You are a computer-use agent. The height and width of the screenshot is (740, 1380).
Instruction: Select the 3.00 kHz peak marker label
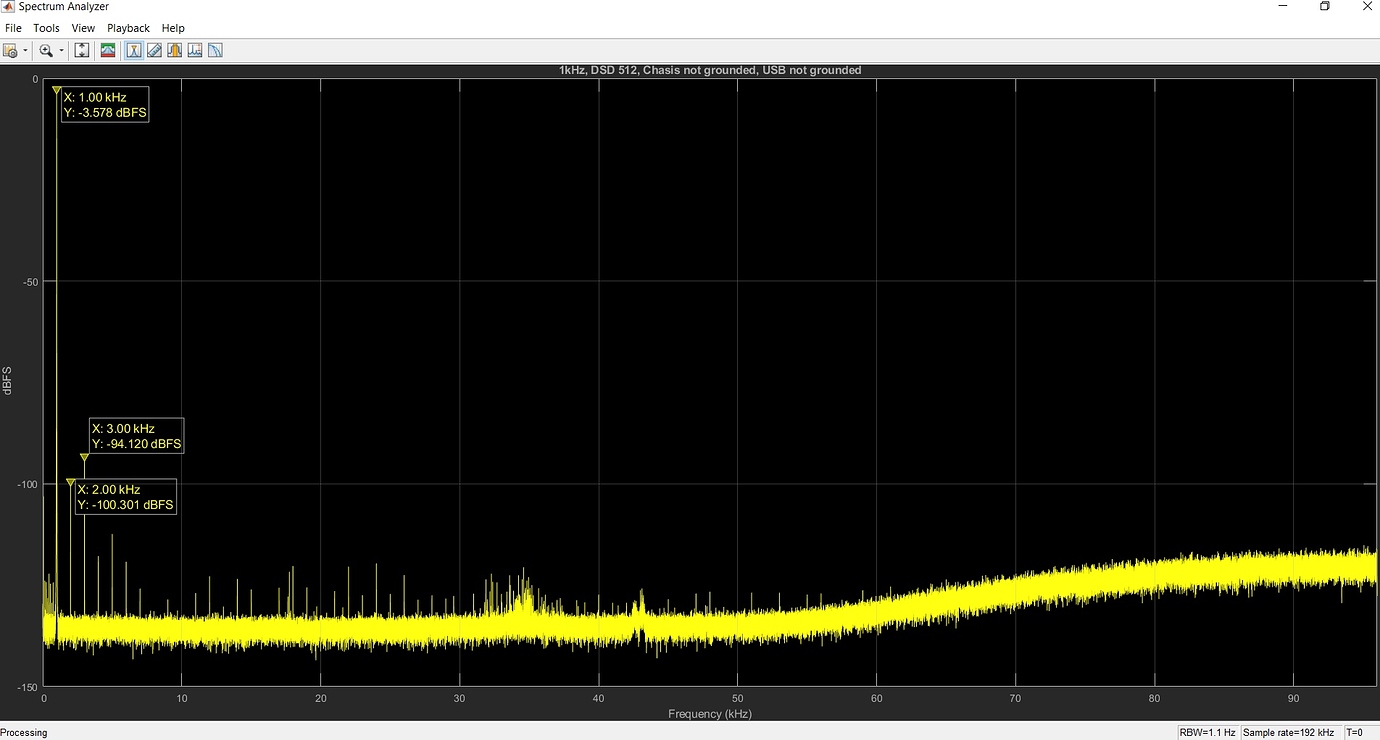click(x=136, y=436)
